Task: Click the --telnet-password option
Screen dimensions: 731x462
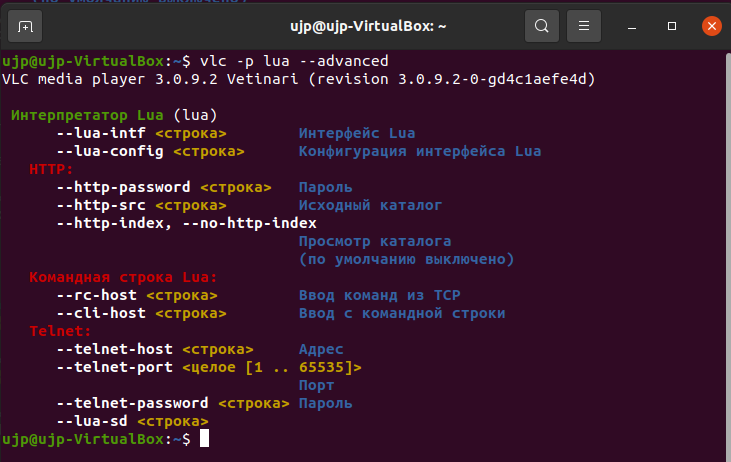Action: (132, 403)
